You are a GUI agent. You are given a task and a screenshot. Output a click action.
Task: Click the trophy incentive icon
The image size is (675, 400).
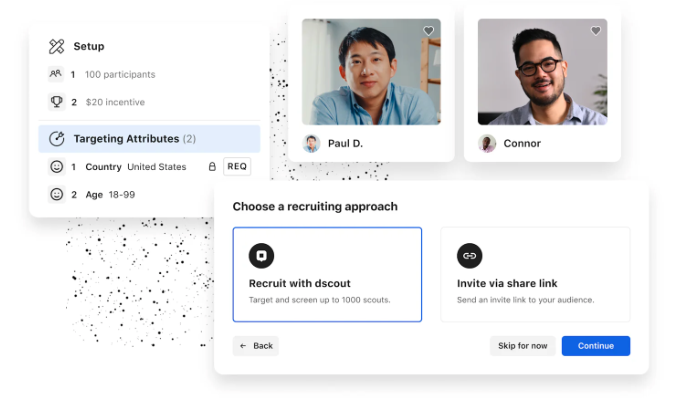tap(56, 102)
